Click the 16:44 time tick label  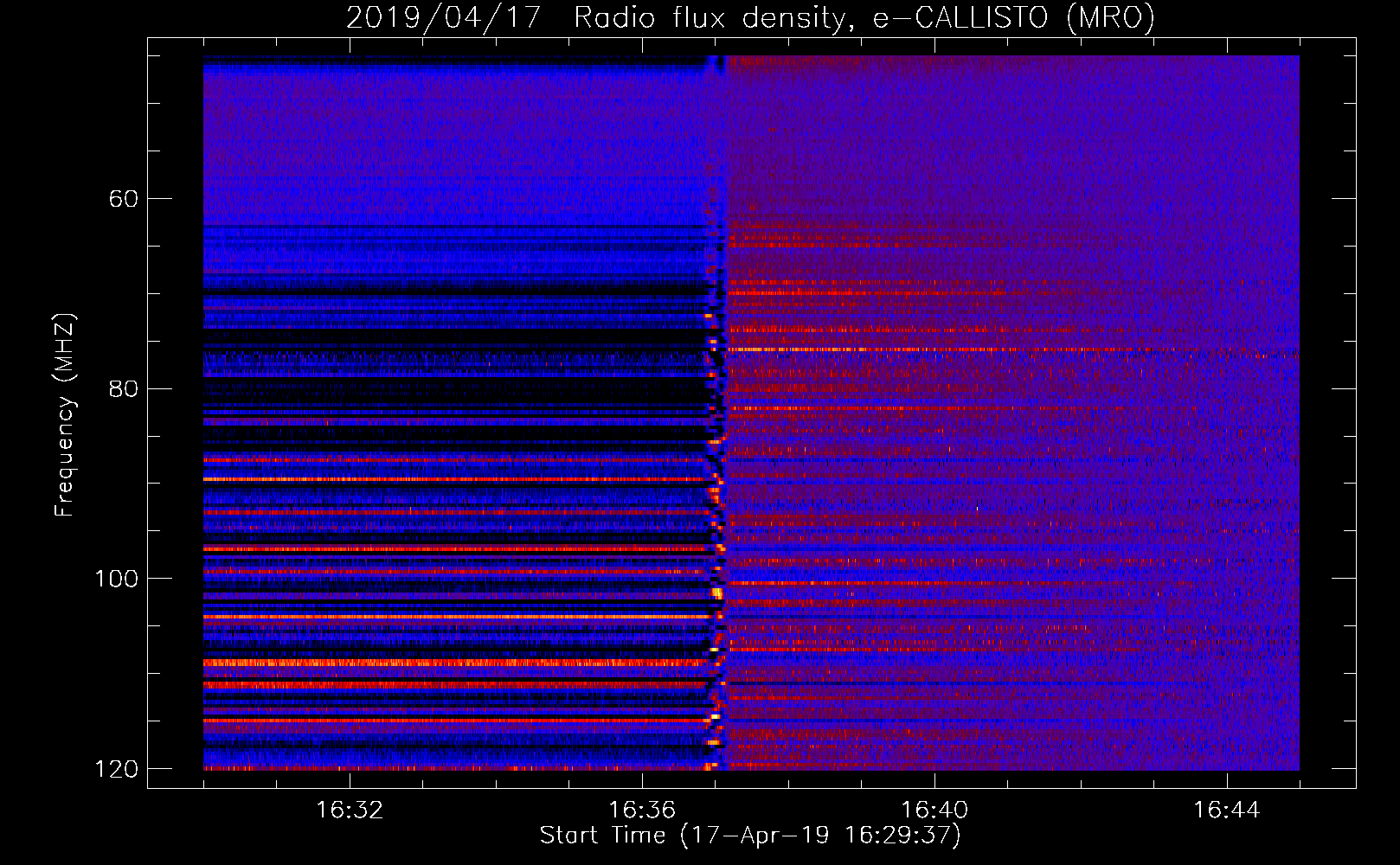[1227, 810]
